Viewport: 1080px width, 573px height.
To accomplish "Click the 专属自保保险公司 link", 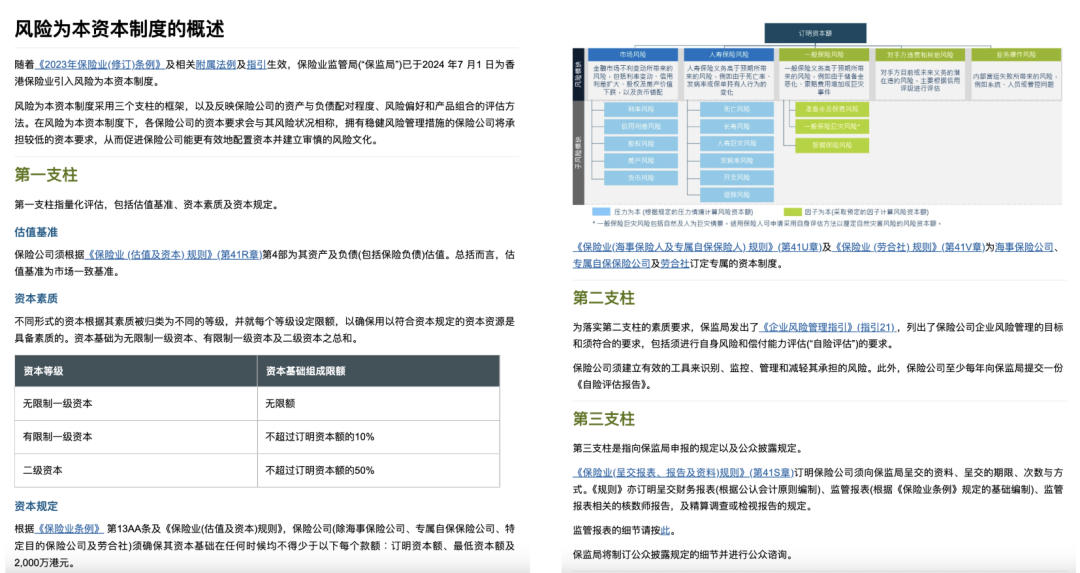I will pyautogui.click(x=611, y=263).
